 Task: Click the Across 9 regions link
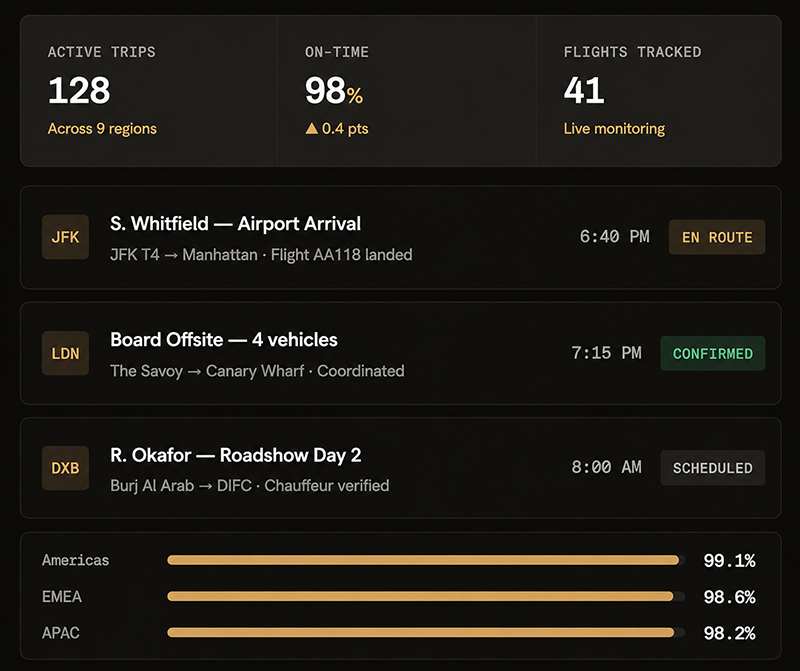(102, 129)
